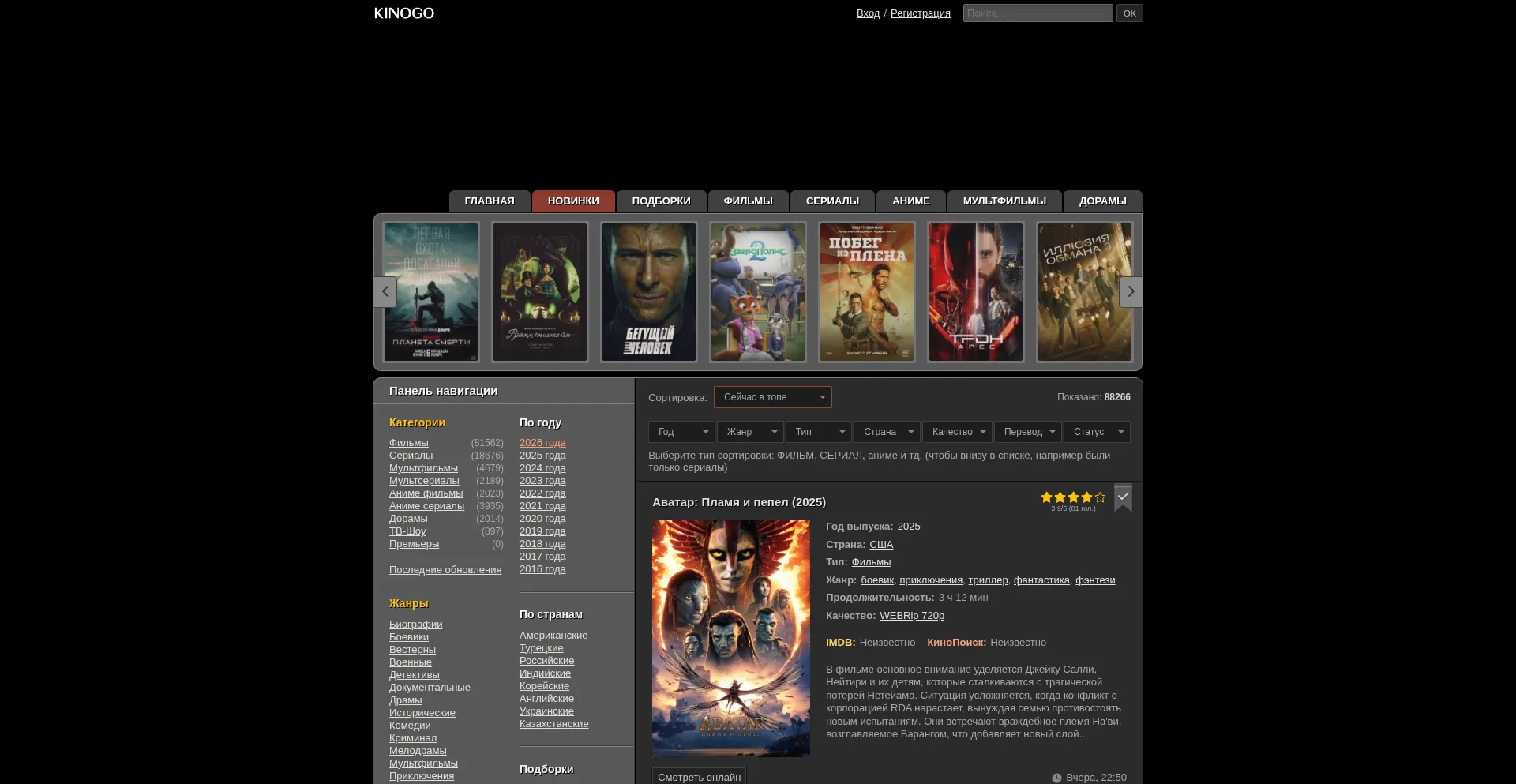Switch to the НОВИНКИ tab

pyautogui.click(x=573, y=201)
